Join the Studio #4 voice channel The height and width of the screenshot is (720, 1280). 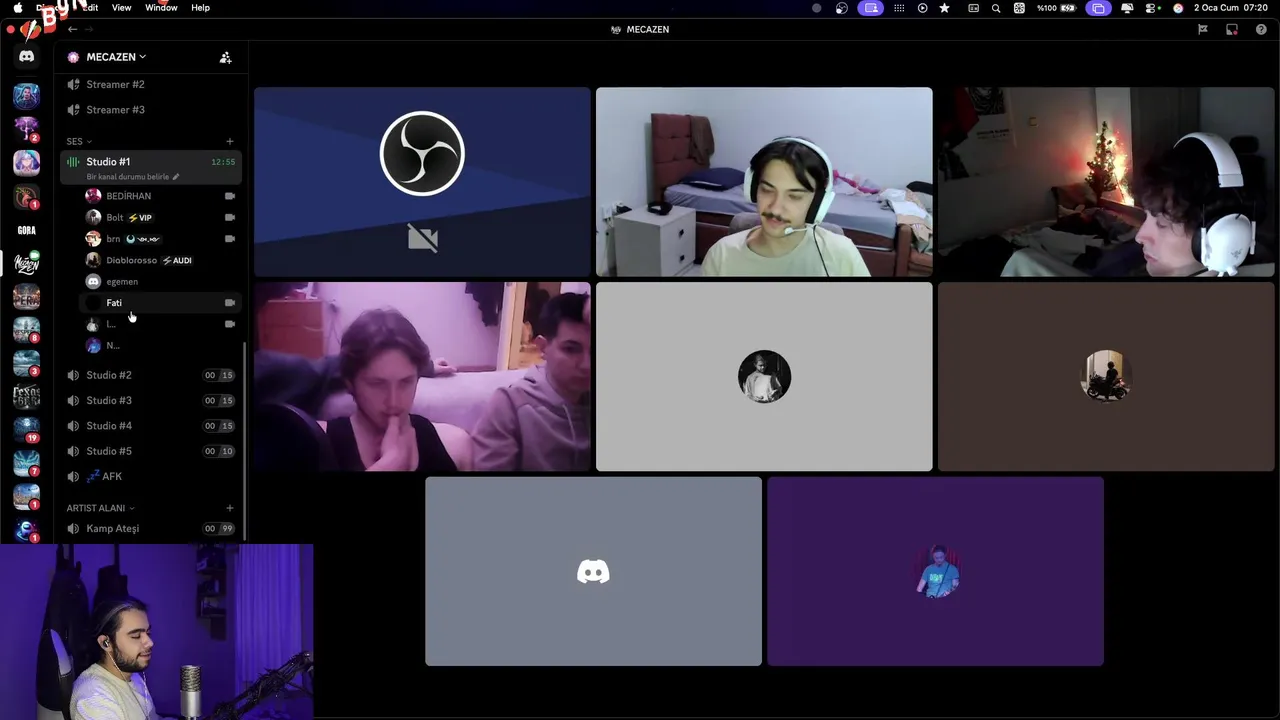[150, 426]
